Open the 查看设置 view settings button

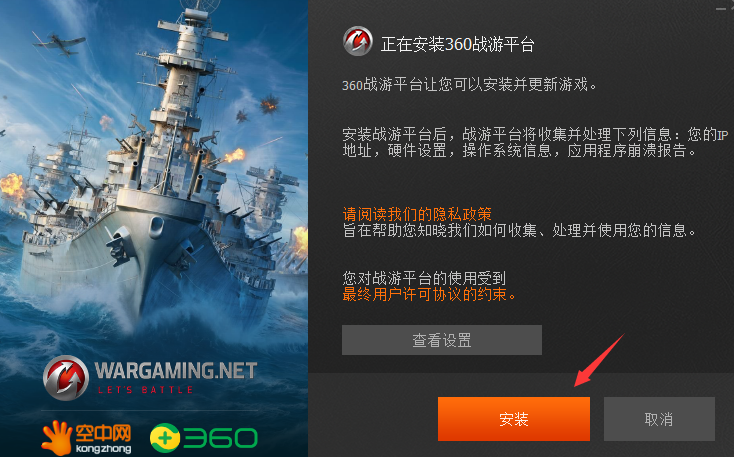pyautogui.click(x=441, y=340)
